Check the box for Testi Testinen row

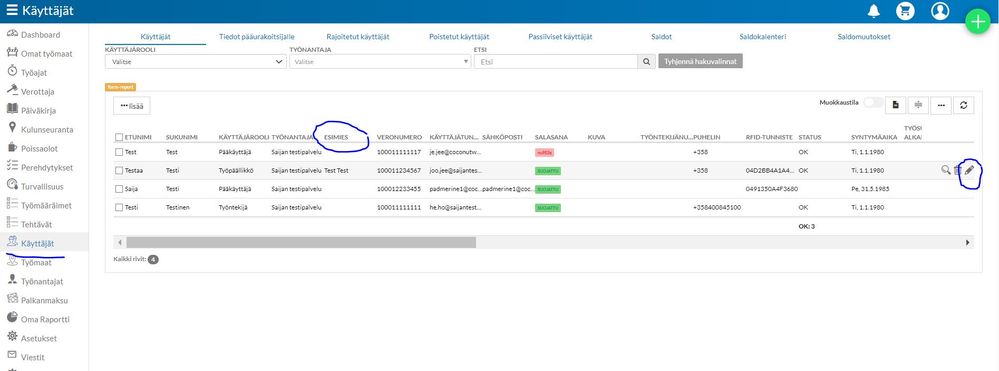pyautogui.click(x=119, y=208)
